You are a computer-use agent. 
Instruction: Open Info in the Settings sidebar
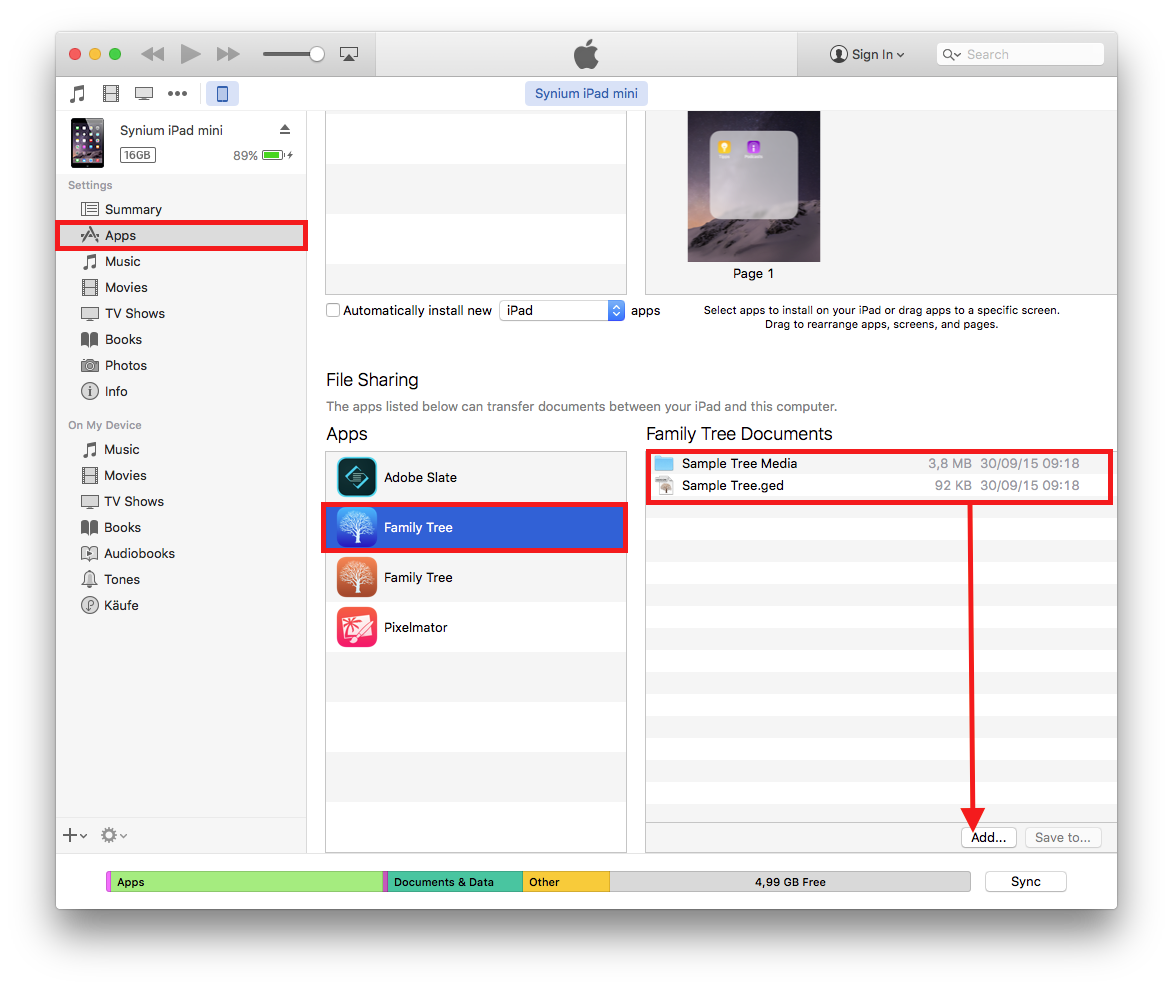pyautogui.click(x=181, y=391)
